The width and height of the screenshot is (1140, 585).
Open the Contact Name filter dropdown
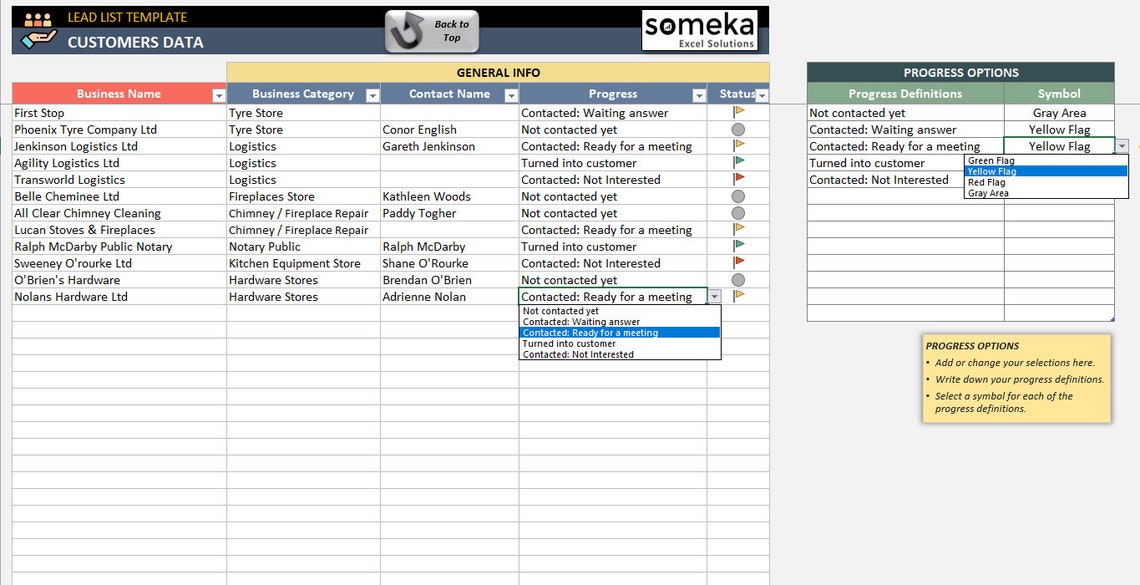[511, 95]
